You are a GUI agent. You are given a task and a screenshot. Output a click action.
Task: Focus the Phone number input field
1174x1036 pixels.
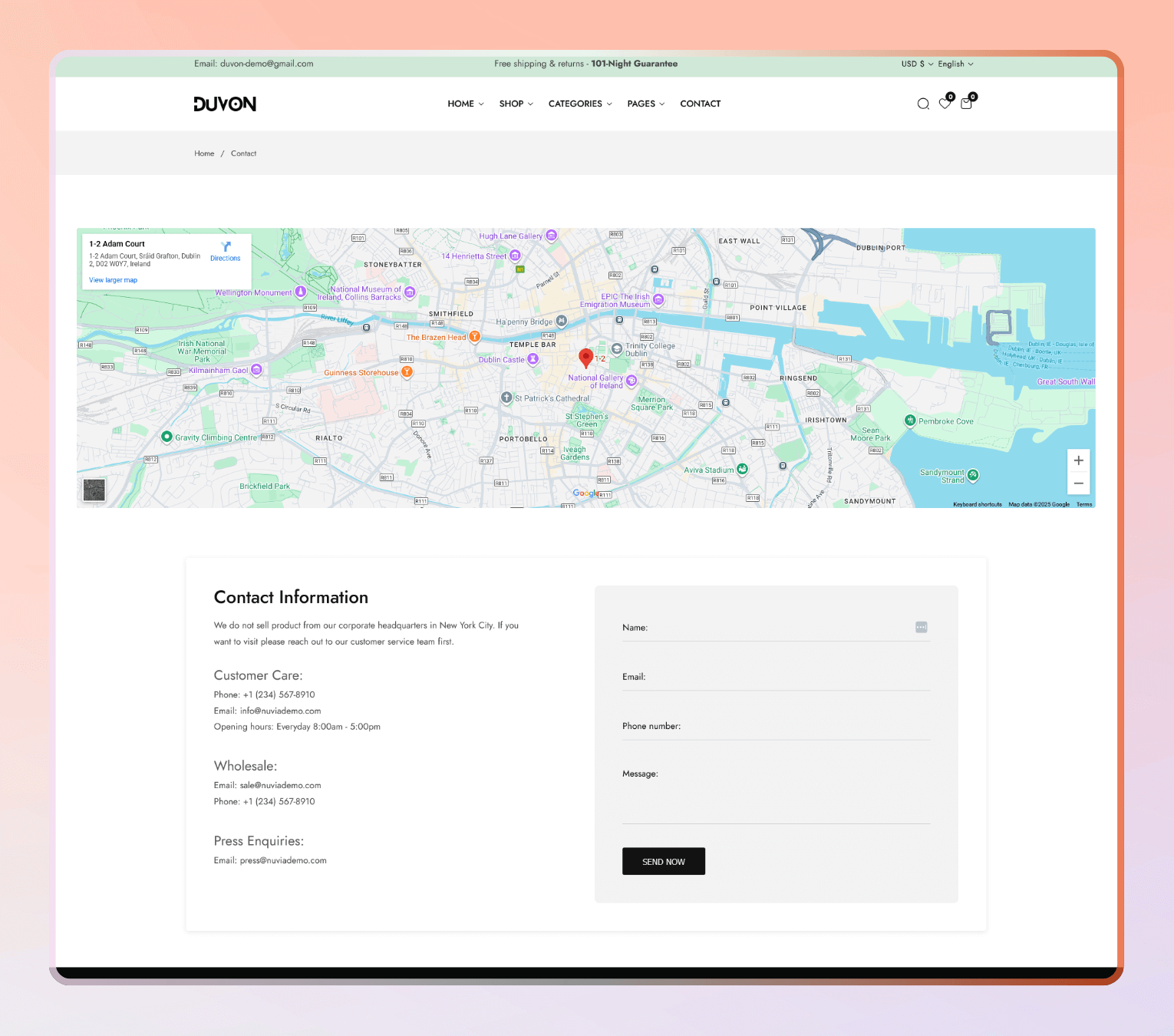click(776, 726)
